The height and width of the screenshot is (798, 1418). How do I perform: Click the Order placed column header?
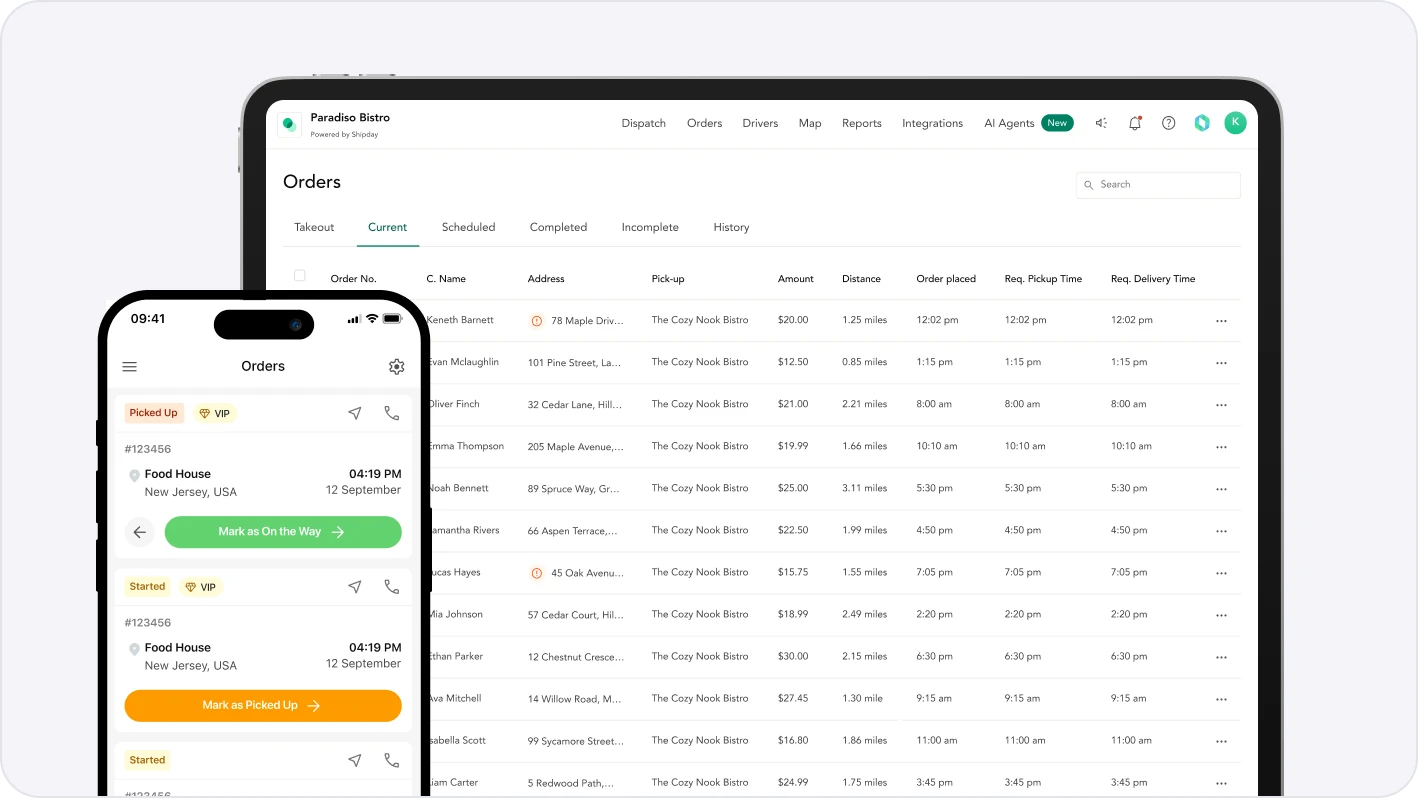946,279
